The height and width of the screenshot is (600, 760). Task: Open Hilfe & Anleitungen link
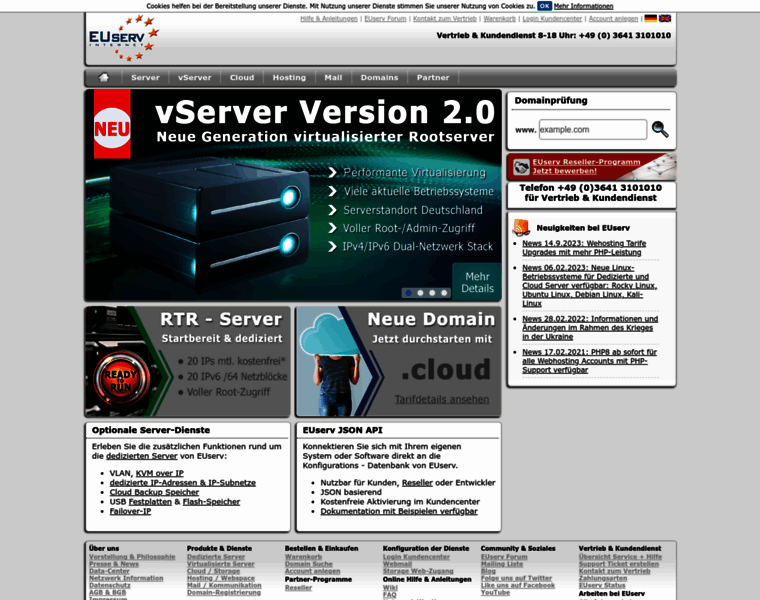pos(329,19)
